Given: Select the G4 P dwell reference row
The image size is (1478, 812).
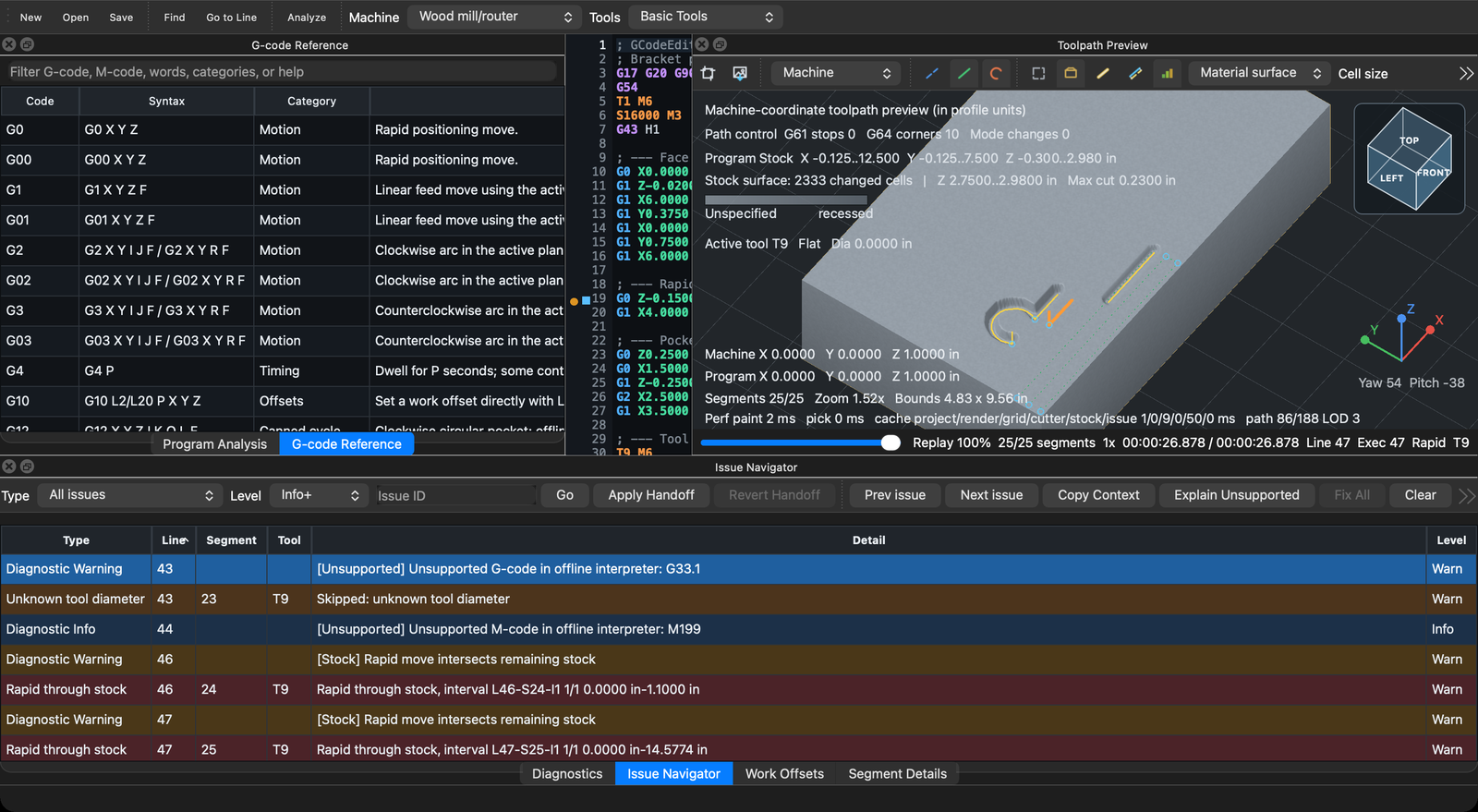Looking at the screenshot, I should [x=283, y=370].
